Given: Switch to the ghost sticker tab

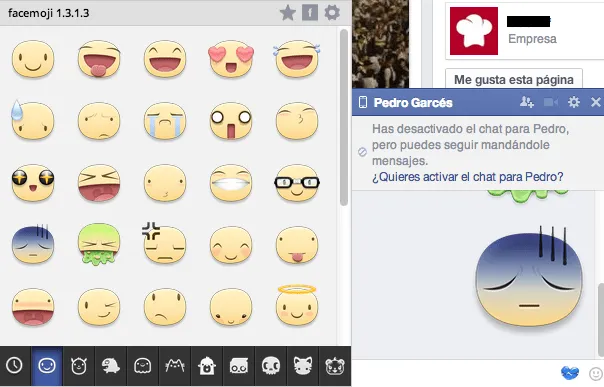Looking at the screenshot, I should [x=143, y=365].
